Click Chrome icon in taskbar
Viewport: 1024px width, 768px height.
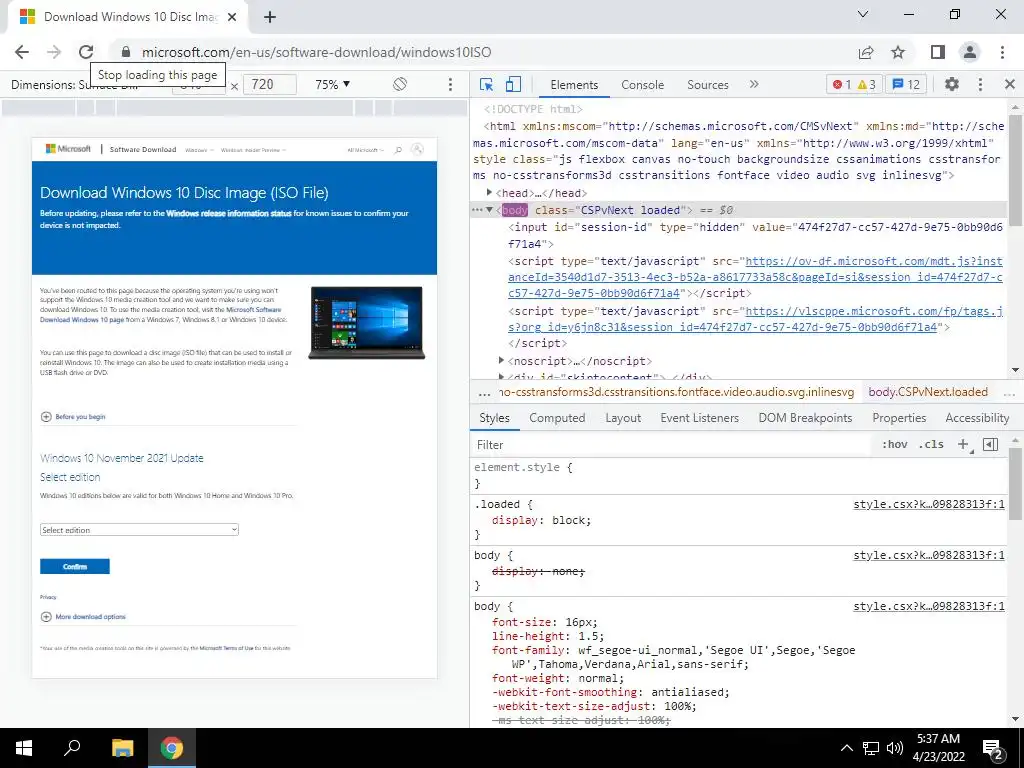tap(172, 748)
